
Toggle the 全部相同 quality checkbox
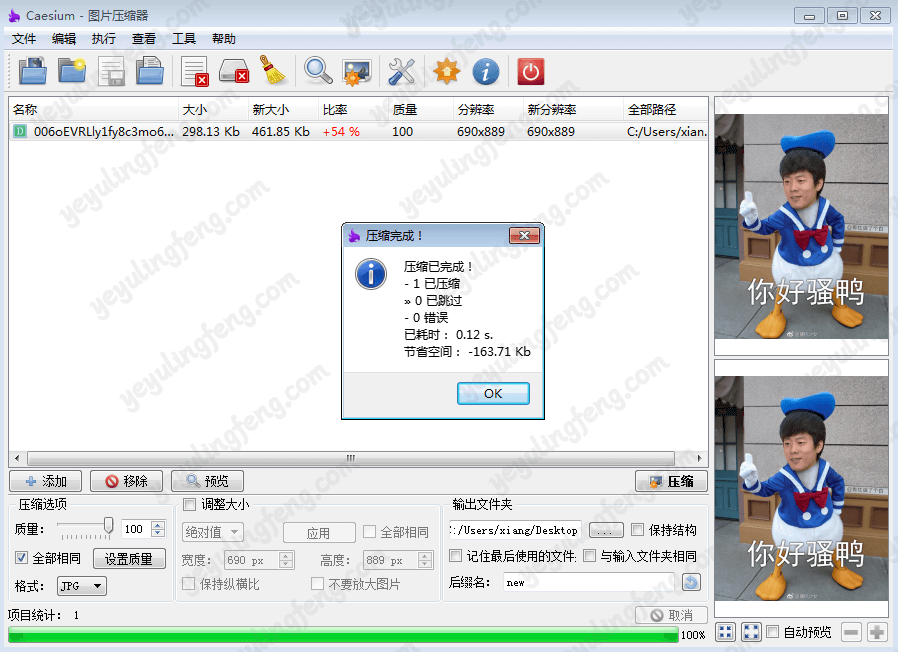[21, 557]
